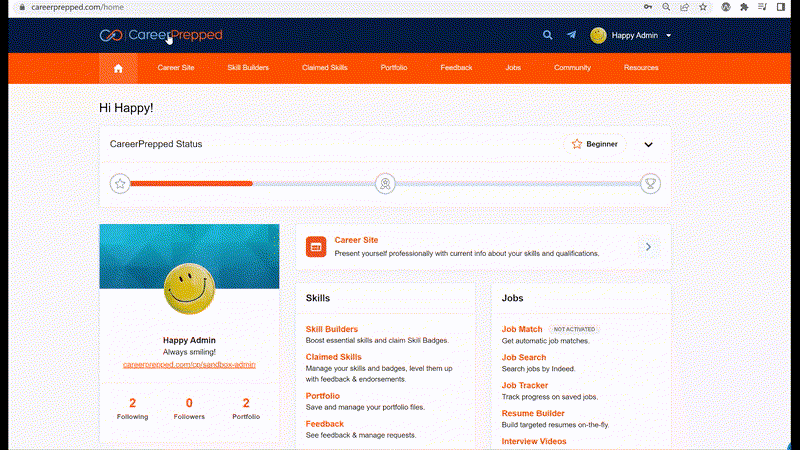Screen dimensions: 800x450
Task: Open messages paper plane icon
Action: click(571, 35)
